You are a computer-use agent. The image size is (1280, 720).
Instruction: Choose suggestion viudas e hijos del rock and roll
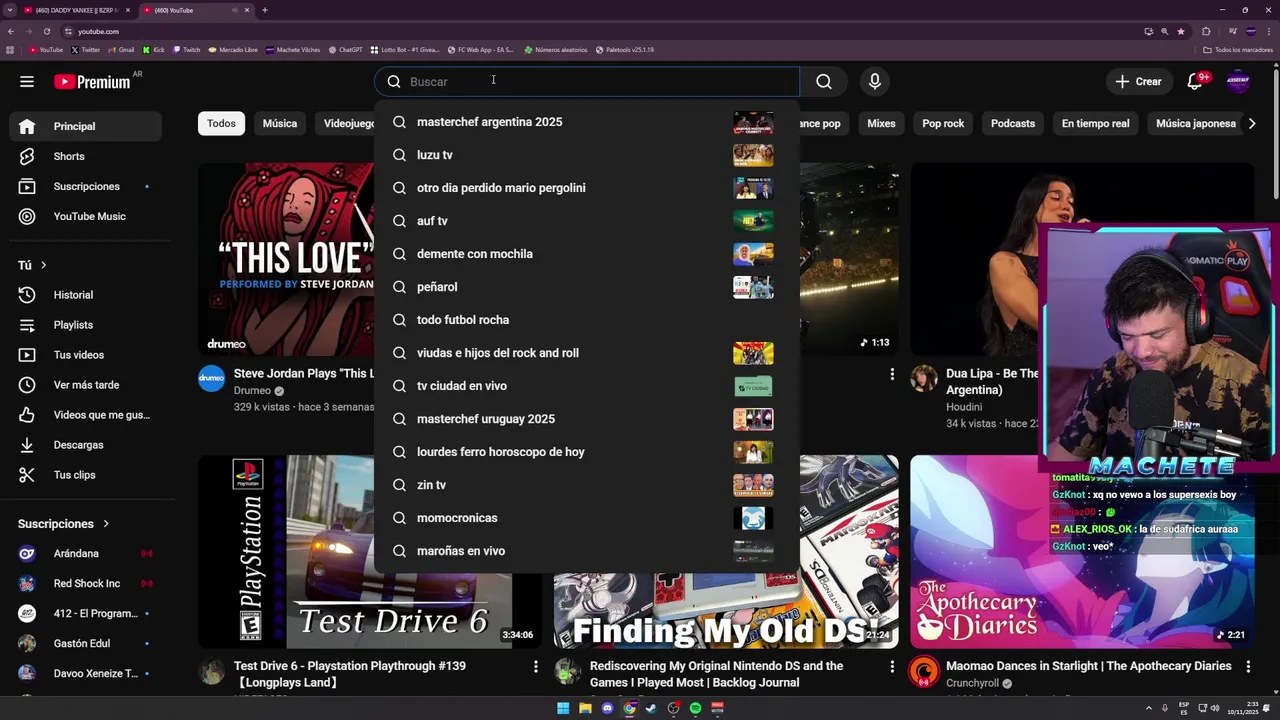[587, 353]
